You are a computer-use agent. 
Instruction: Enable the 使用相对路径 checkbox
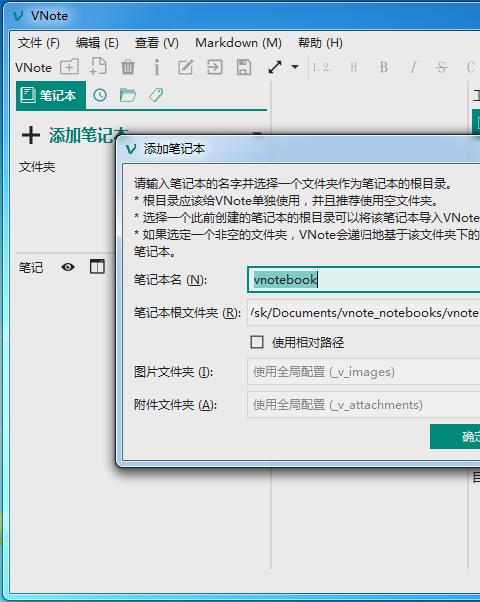[257, 342]
